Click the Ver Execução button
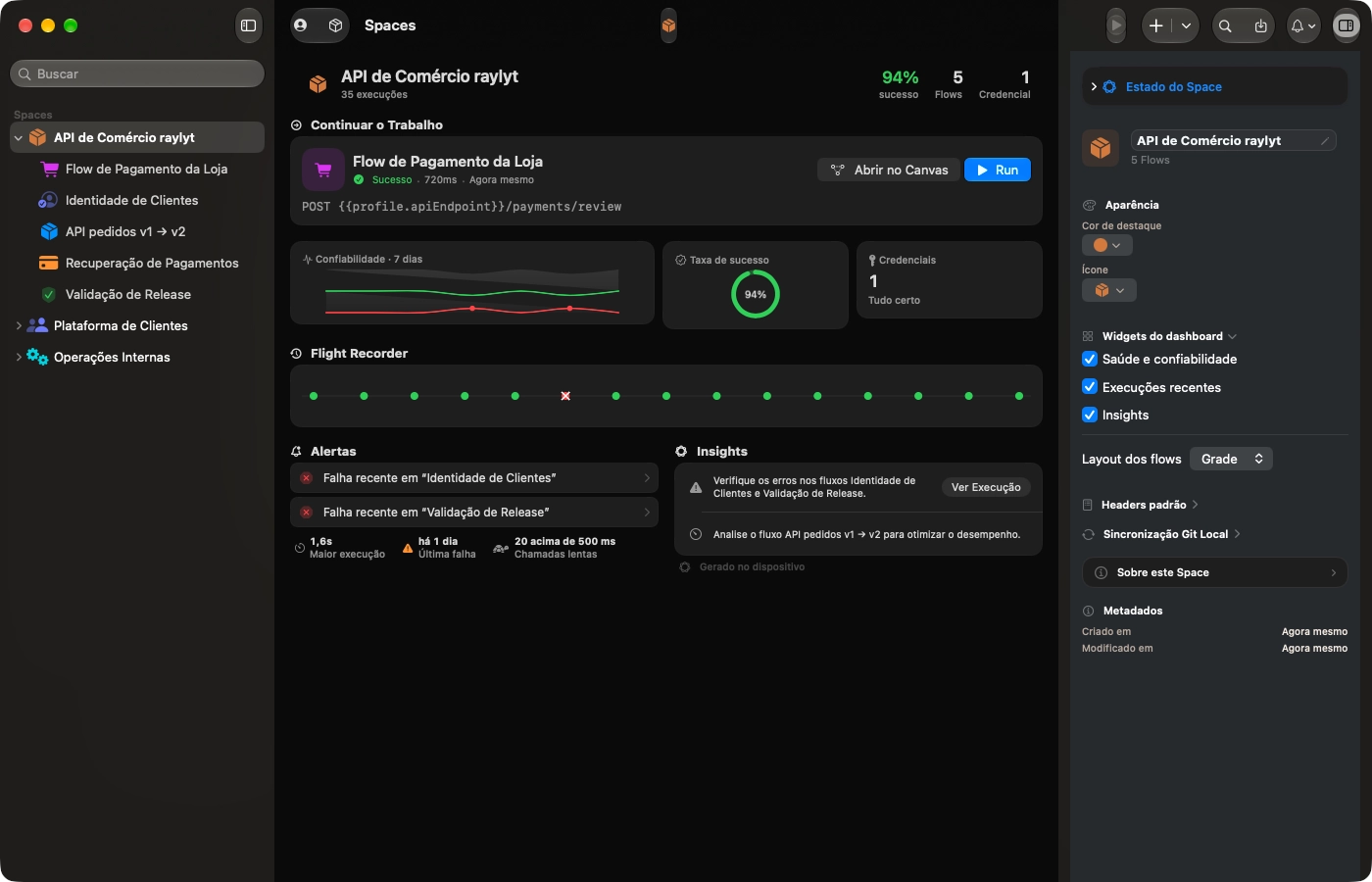This screenshot has width=1372, height=882. click(x=986, y=487)
